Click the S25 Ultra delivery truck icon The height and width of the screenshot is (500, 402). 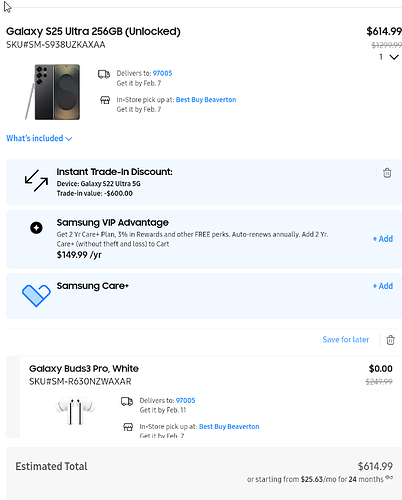104,74
